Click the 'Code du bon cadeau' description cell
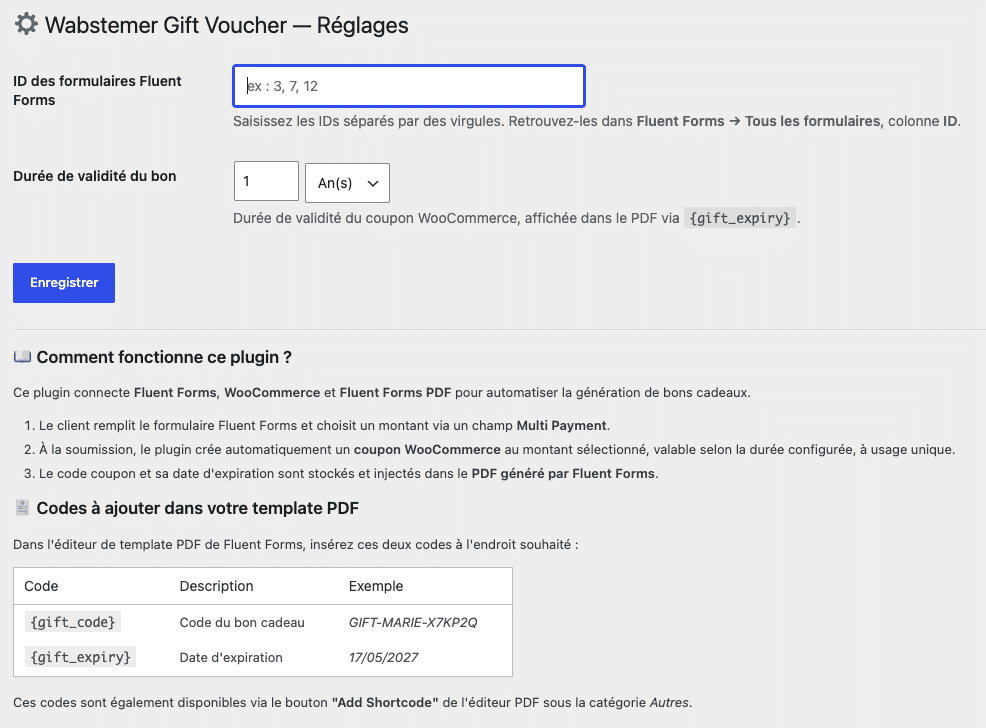Screen dimensions: 986x728 click(242, 622)
